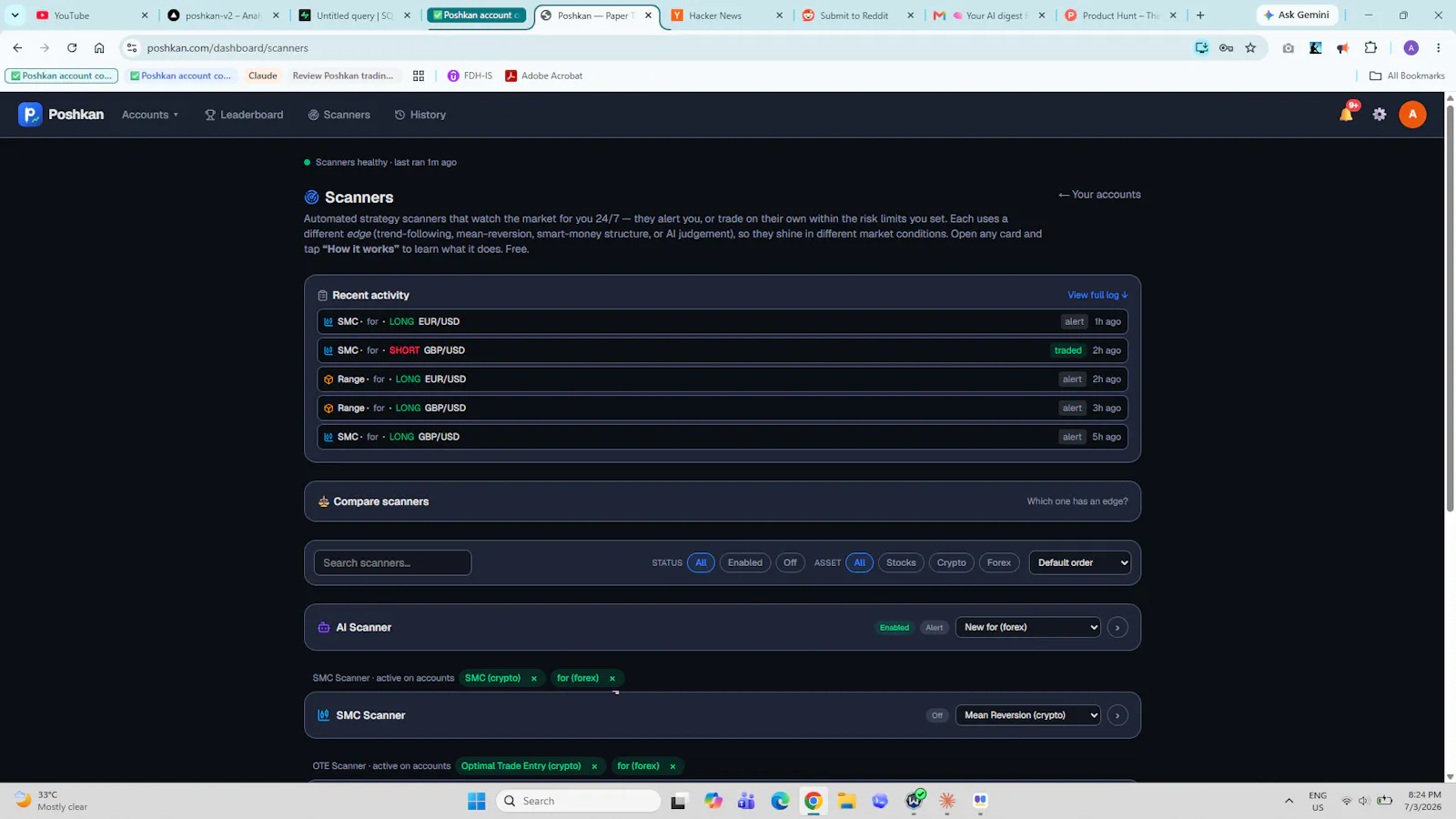This screenshot has height=819, width=1456.
Task: Remove the for (forex) chip on OTE Scanner
Action: (x=672, y=766)
